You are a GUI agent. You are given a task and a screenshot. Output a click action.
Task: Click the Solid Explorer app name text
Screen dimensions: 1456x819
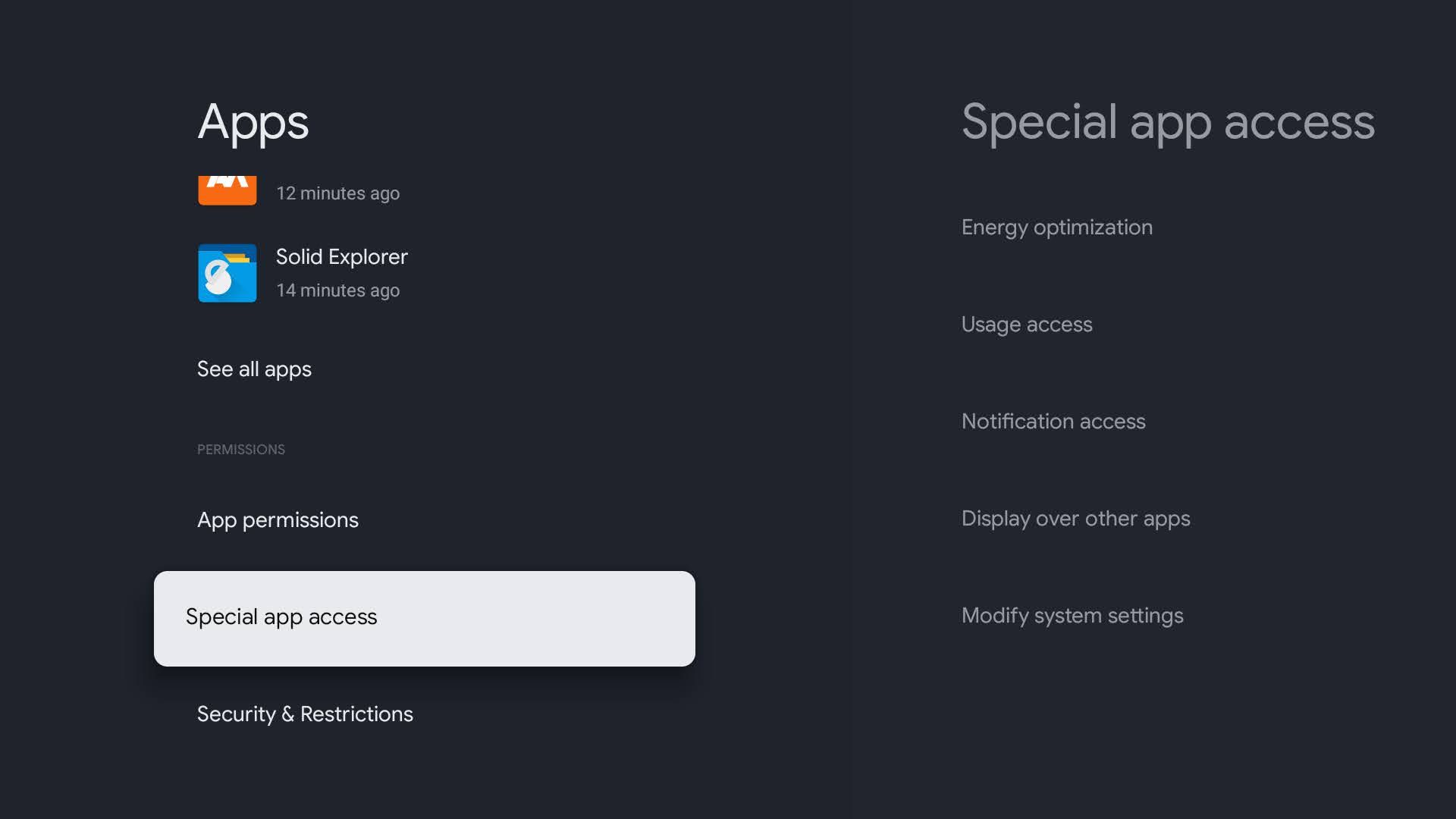(x=341, y=257)
